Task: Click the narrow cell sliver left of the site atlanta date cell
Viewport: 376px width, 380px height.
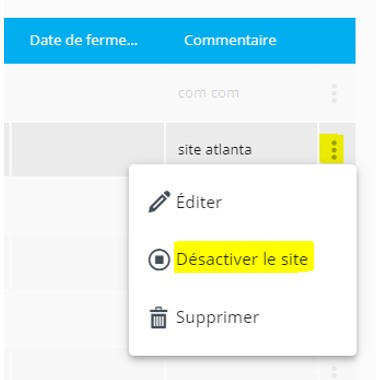Action: [x=7, y=149]
